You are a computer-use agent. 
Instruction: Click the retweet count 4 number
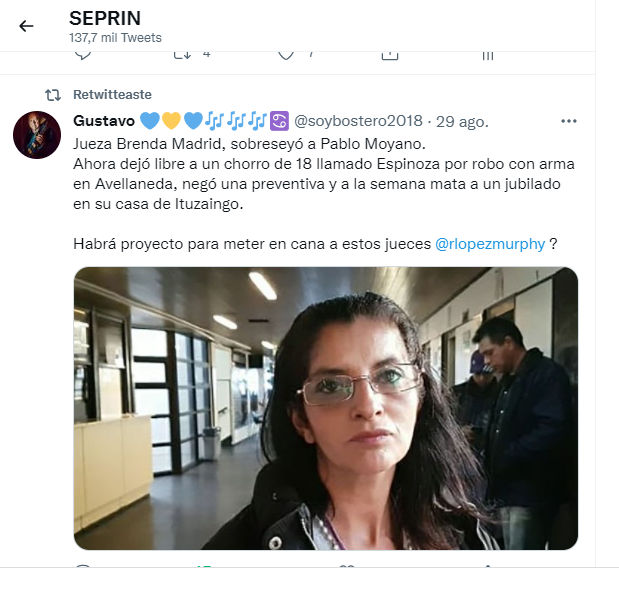pyautogui.click(x=206, y=54)
